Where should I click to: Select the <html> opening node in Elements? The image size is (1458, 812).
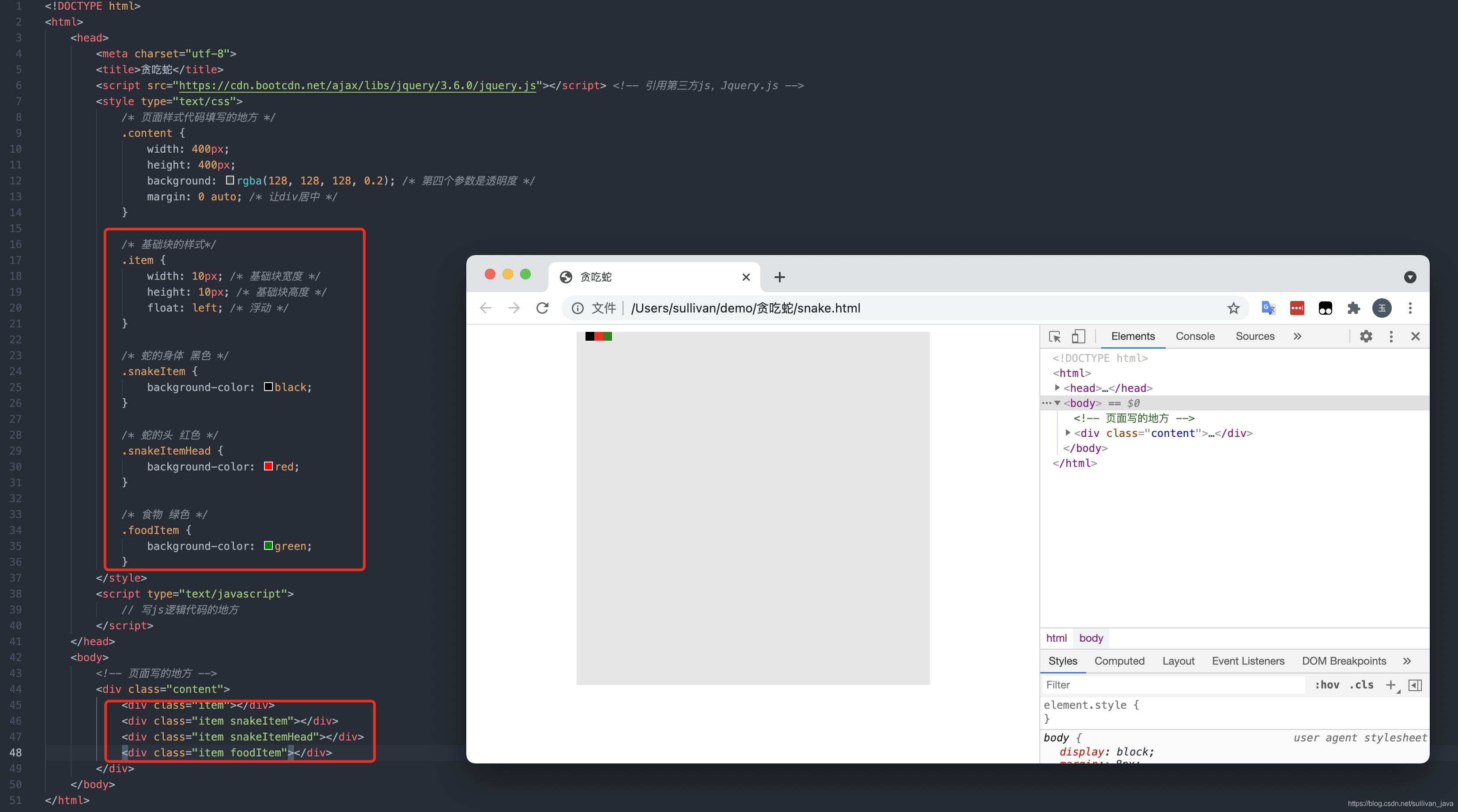pos(1072,373)
